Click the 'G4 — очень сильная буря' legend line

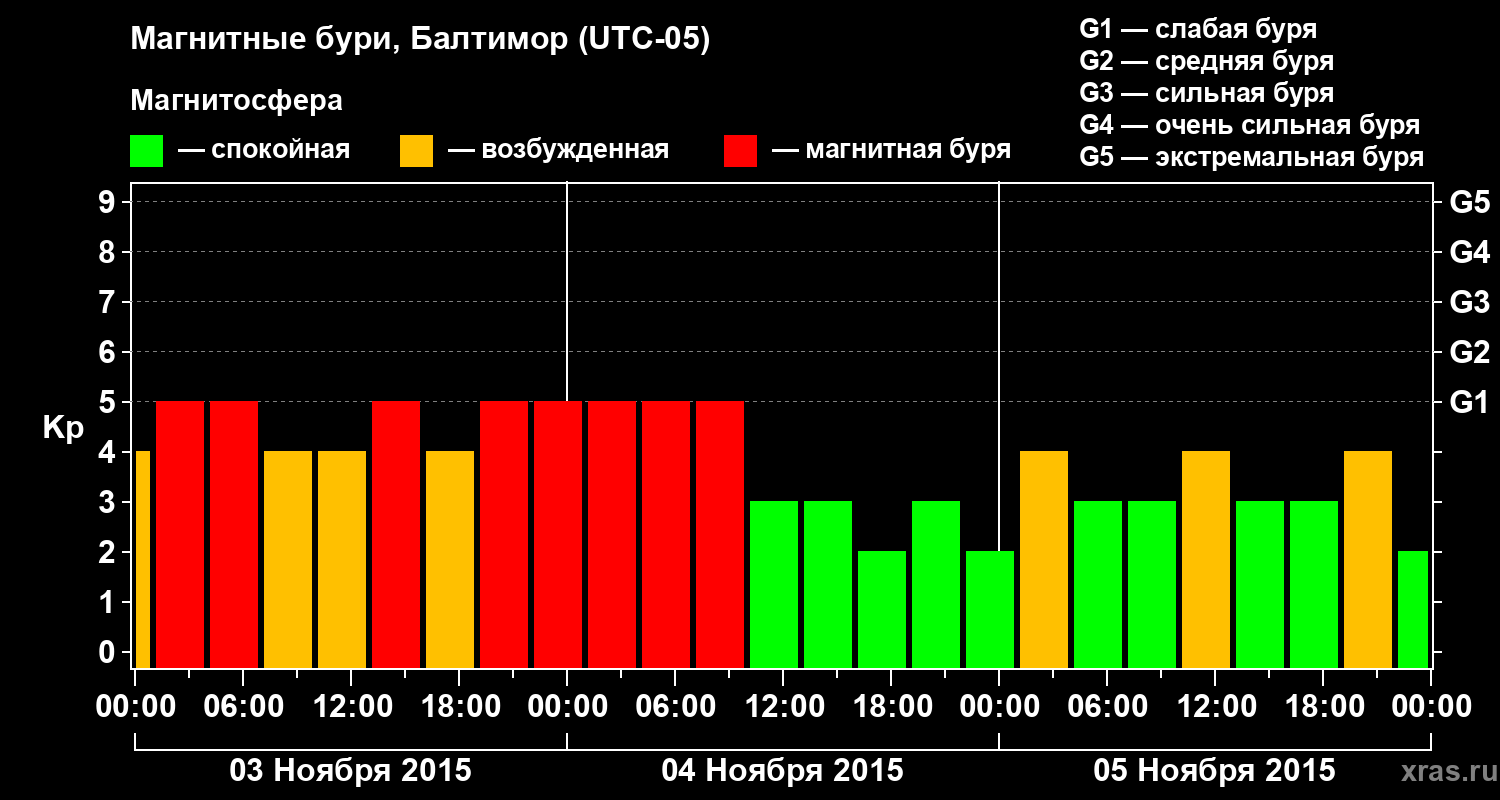tap(1250, 125)
